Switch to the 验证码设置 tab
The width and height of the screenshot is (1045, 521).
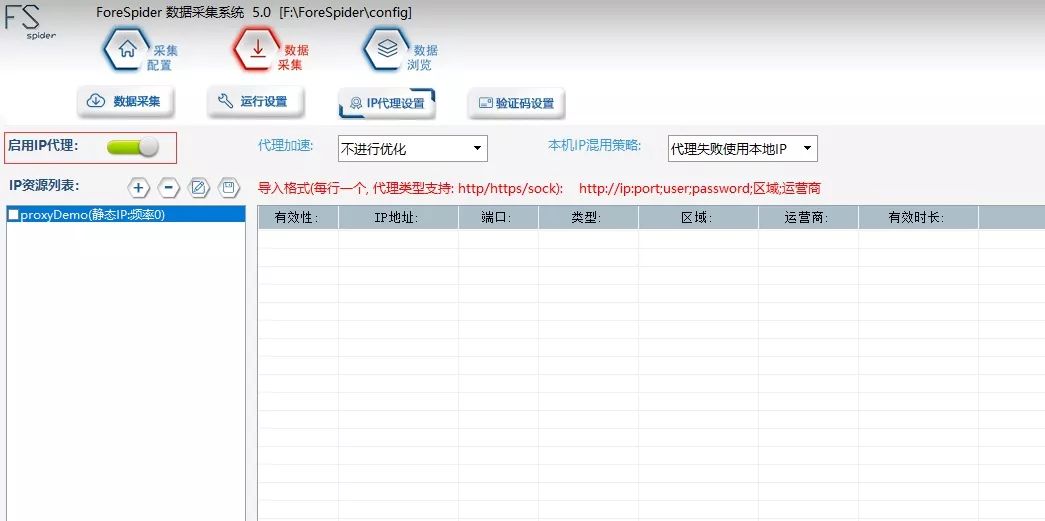tap(517, 103)
